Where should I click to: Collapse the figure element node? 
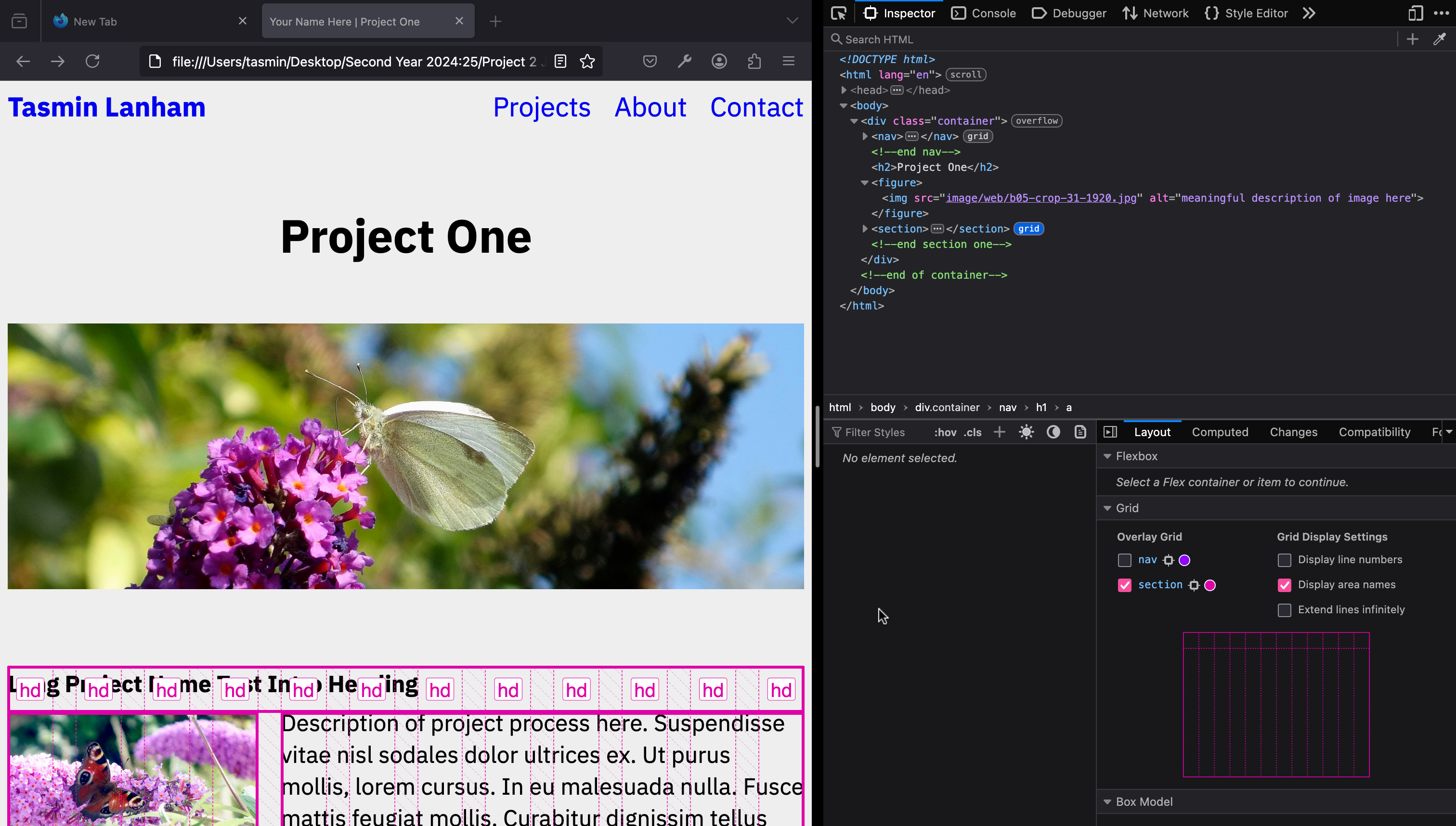(865, 183)
